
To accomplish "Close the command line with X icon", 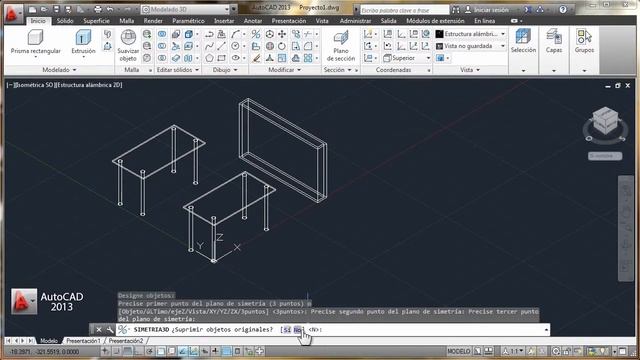I will [99, 329].
